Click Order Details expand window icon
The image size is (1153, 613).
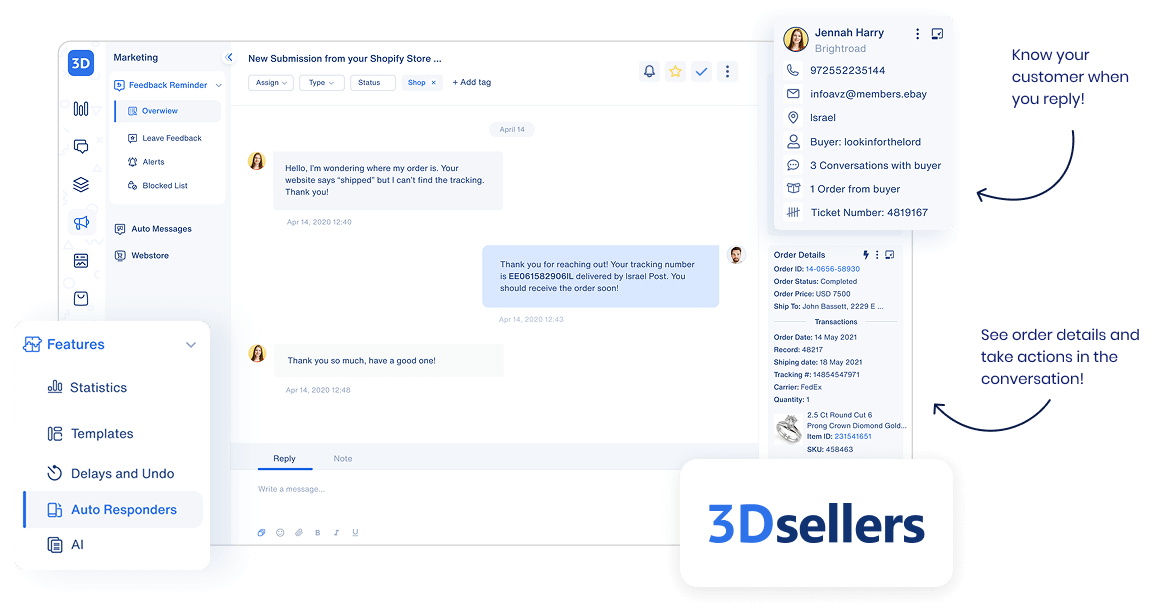(890, 255)
